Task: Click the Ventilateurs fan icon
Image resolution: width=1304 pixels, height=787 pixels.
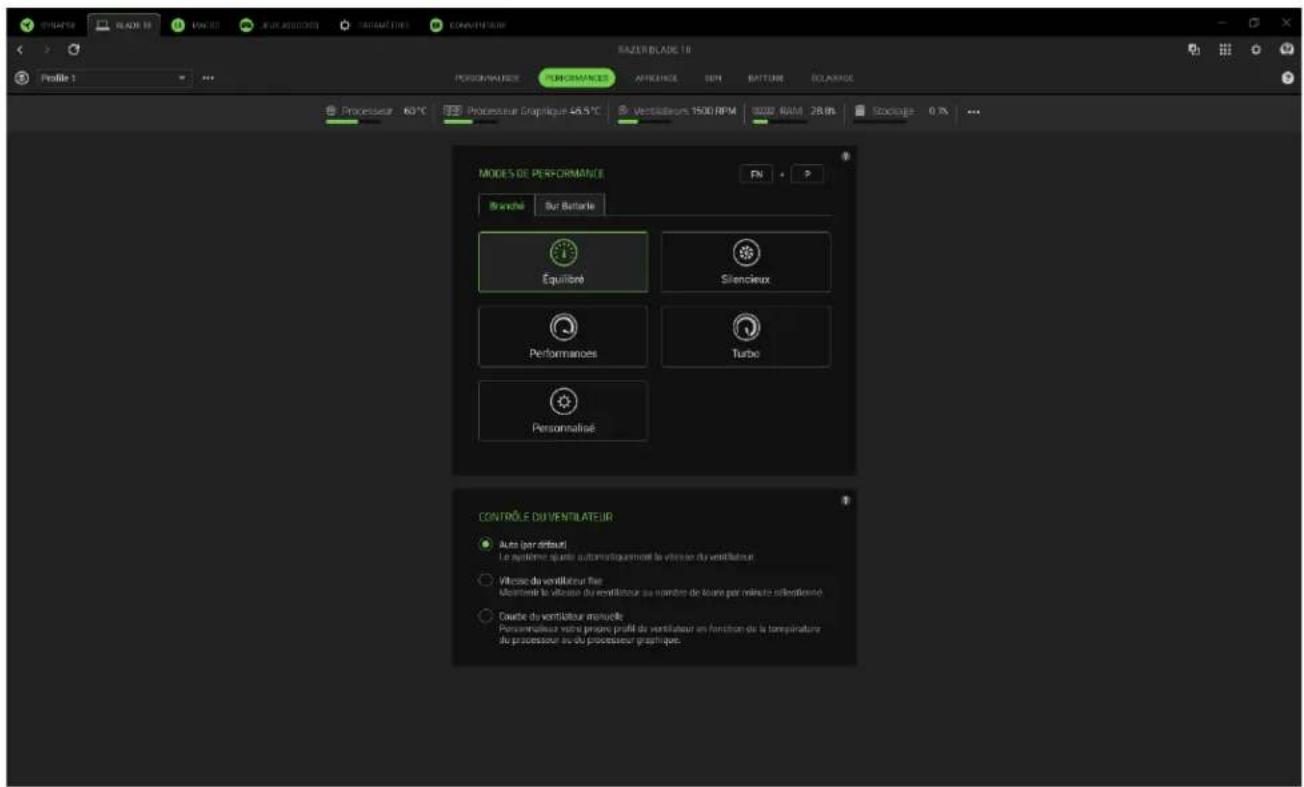Action: click(x=623, y=111)
